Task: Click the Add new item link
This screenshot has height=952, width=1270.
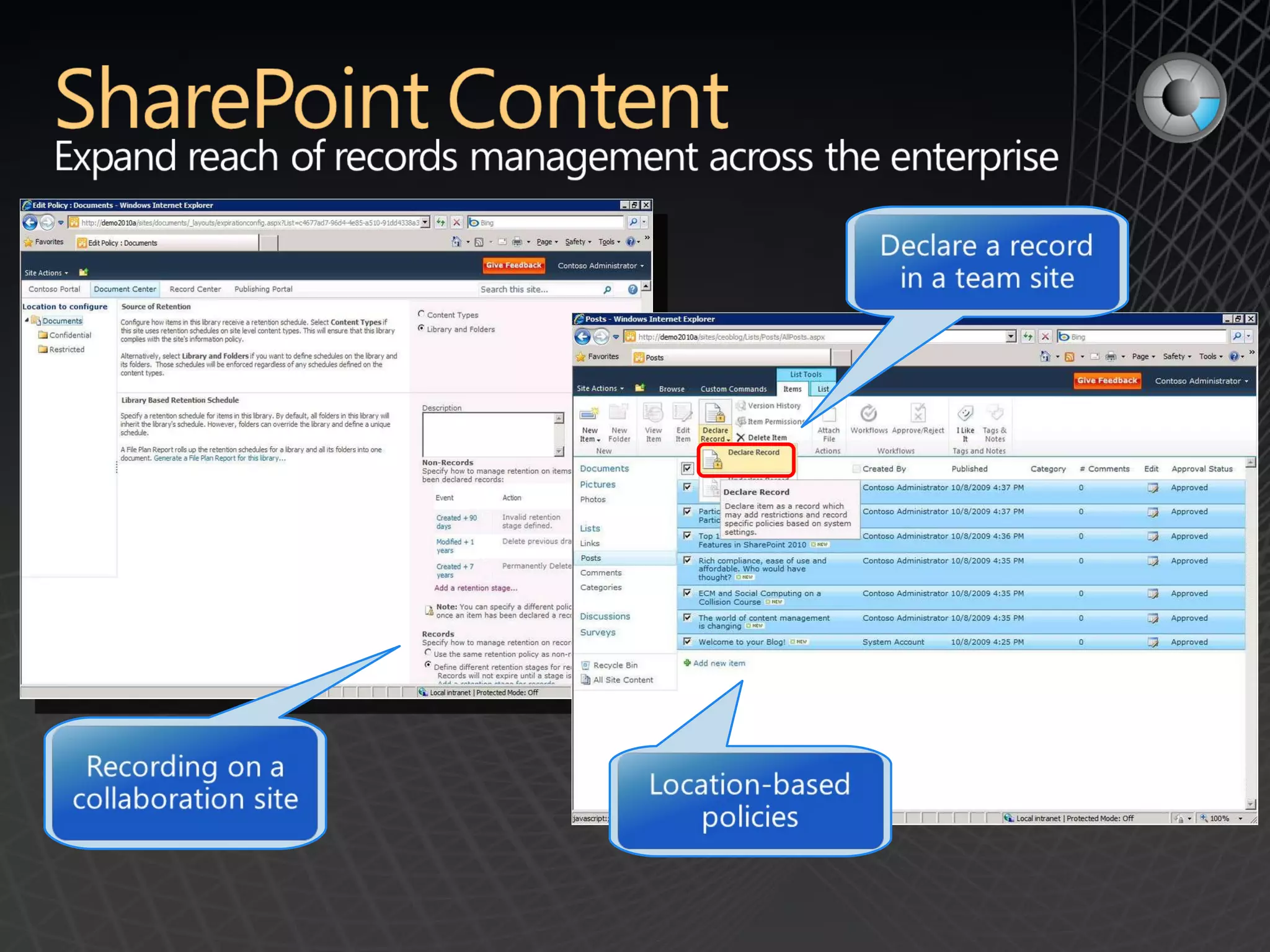Action: (719, 663)
